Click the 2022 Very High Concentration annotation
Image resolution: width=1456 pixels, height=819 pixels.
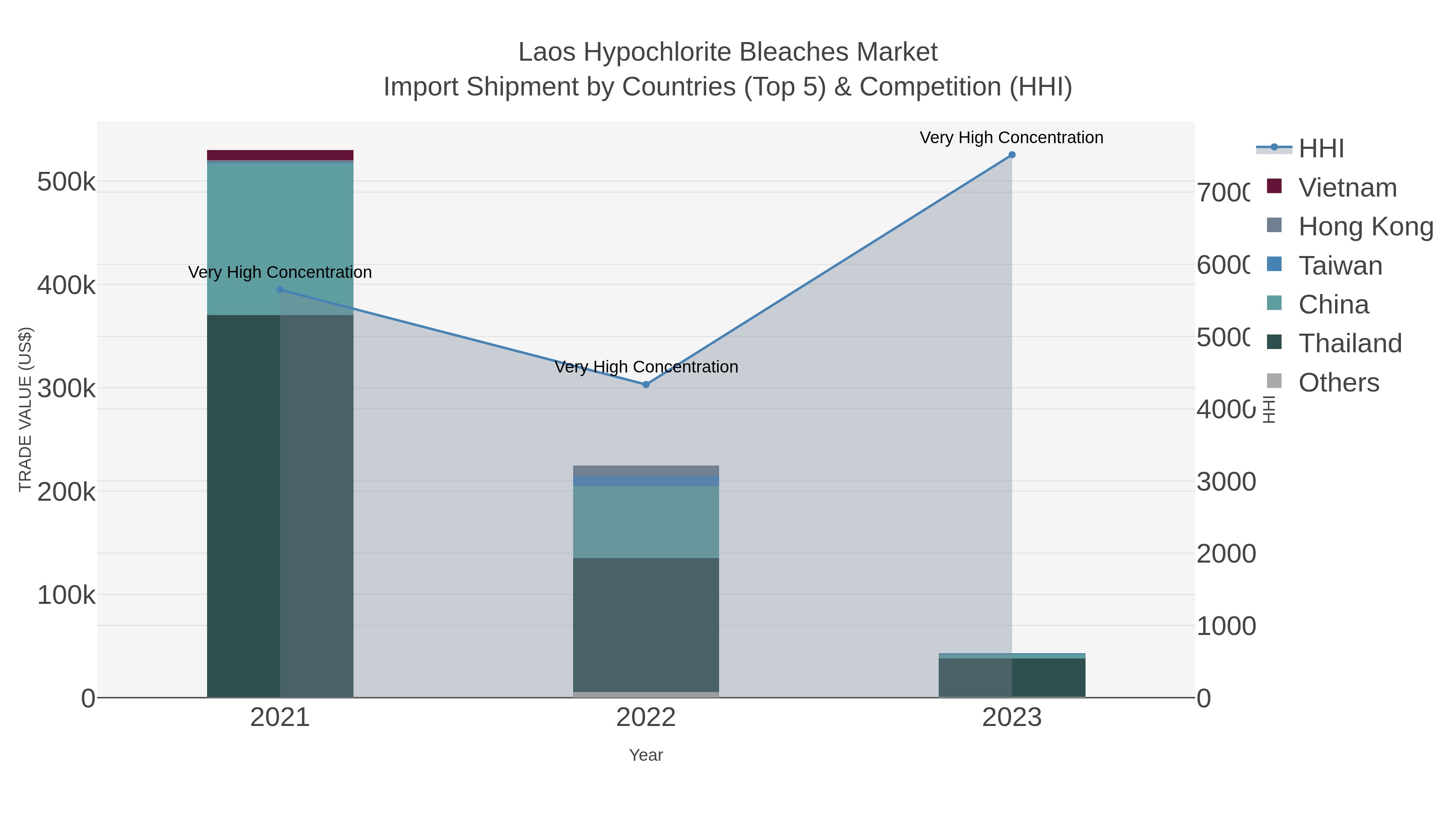pos(646,367)
